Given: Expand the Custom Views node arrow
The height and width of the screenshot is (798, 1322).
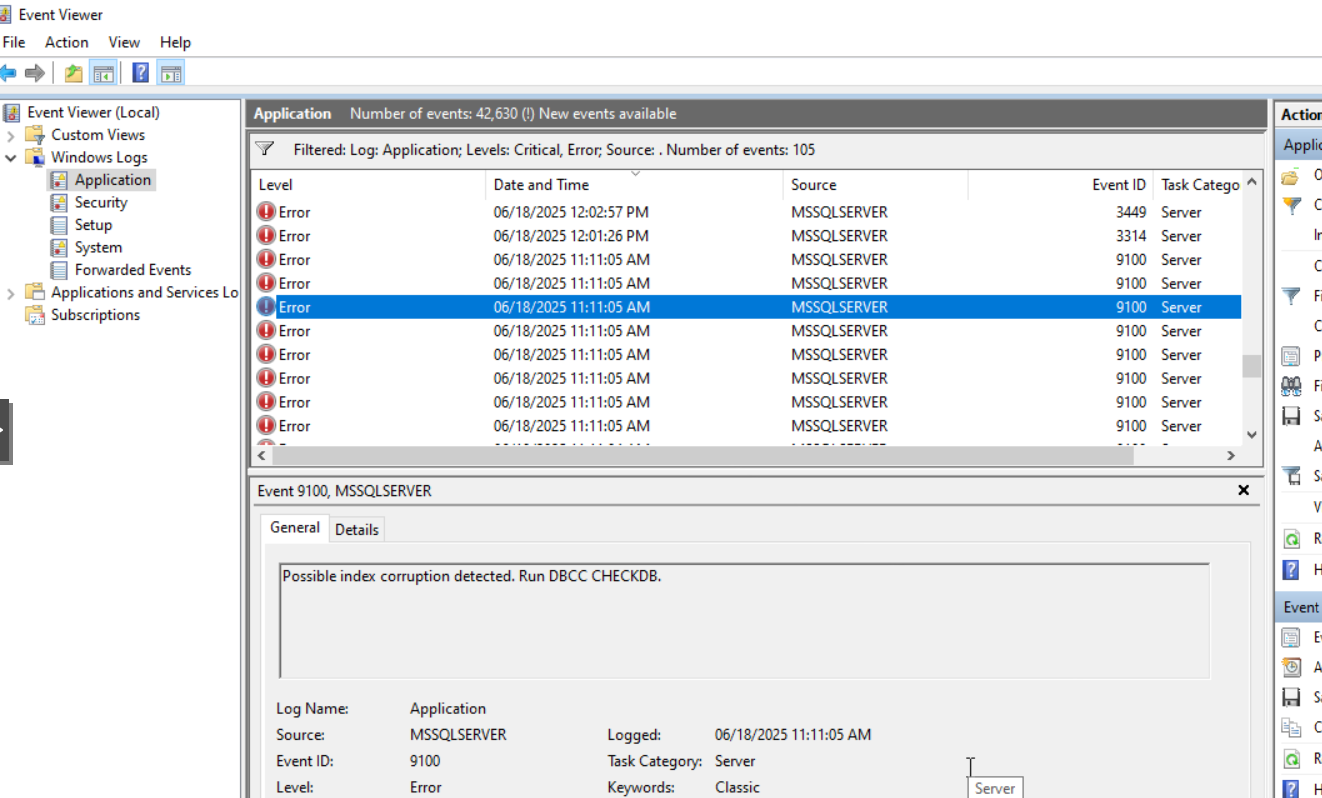Looking at the screenshot, I should [x=11, y=135].
